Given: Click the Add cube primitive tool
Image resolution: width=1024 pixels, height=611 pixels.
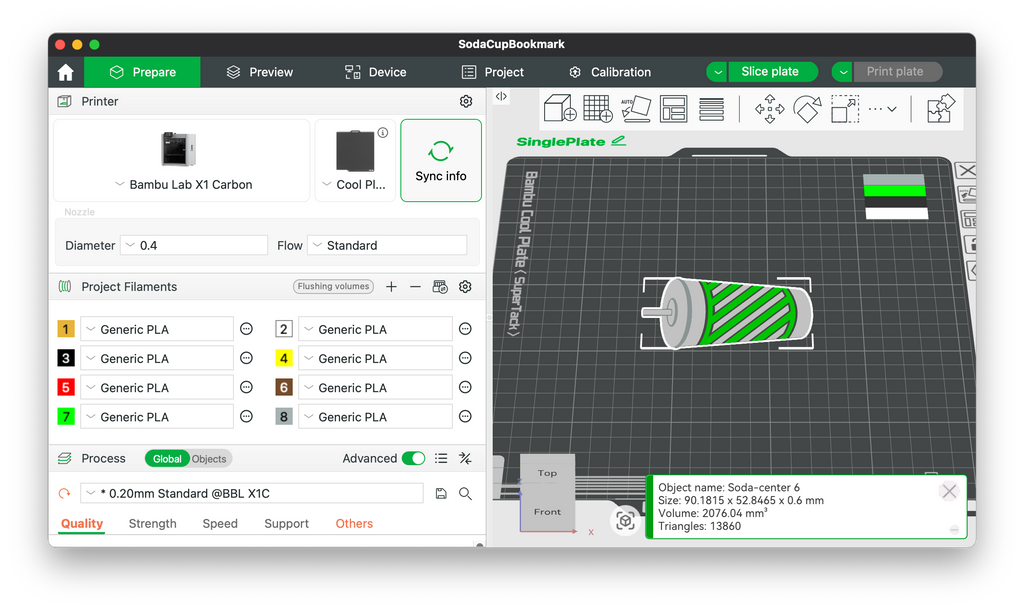Looking at the screenshot, I should [x=560, y=109].
